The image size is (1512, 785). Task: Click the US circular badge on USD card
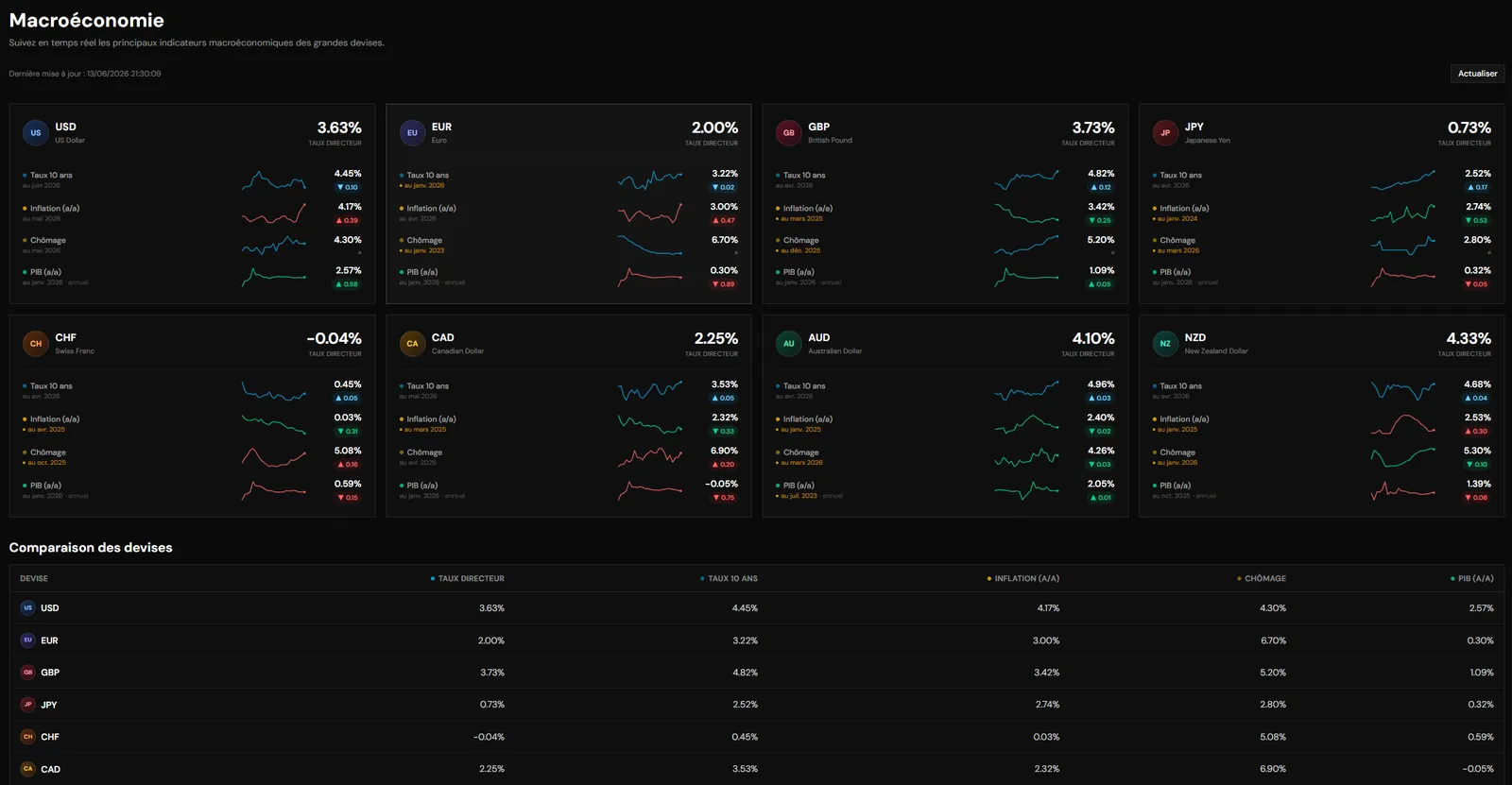35,133
